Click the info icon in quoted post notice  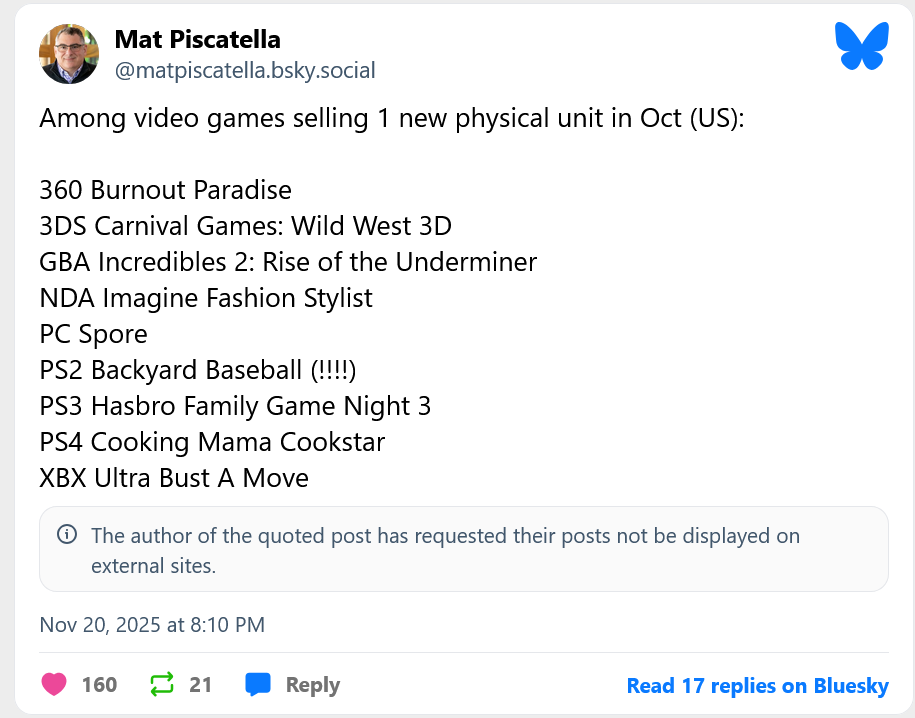pyautogui.click(x=67, y=535)
